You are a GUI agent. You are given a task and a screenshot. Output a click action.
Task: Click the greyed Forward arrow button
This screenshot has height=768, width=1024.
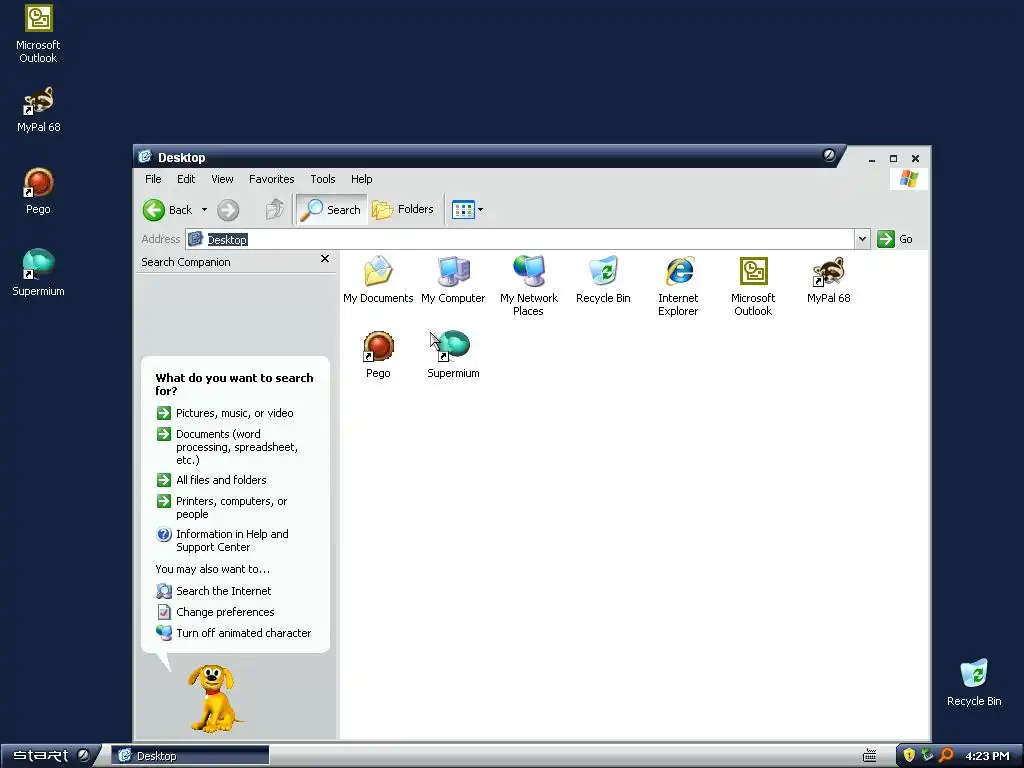[x=228, y=210]
